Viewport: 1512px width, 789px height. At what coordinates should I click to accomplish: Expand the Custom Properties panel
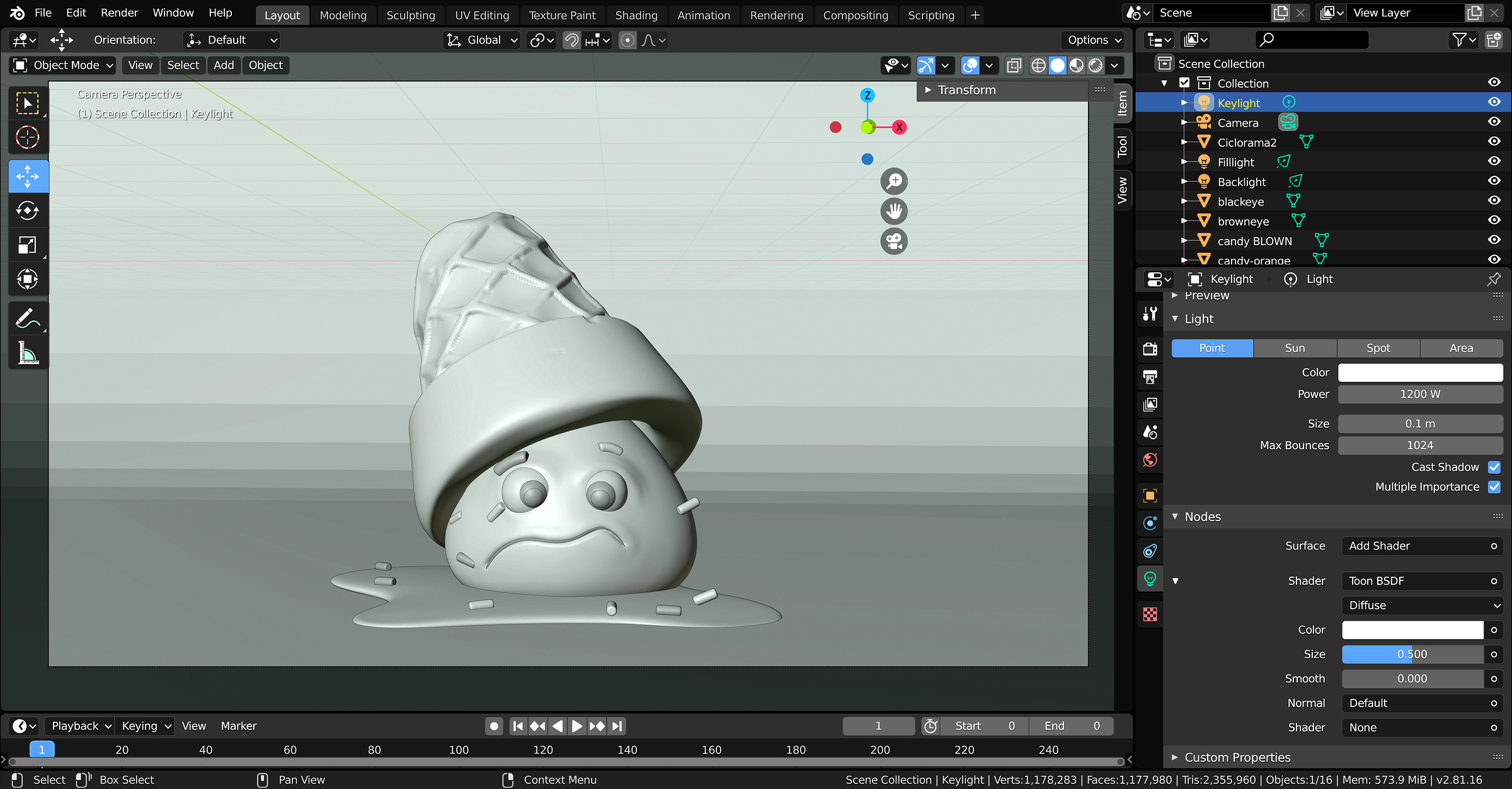tap(1237, 757)
